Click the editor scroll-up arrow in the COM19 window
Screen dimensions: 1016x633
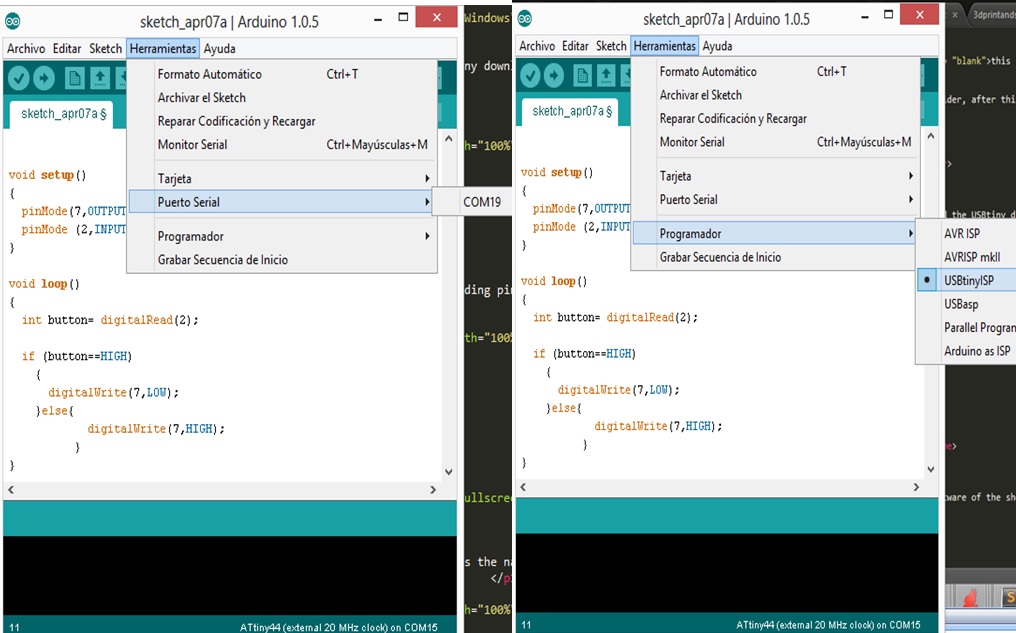coord(448,139)
